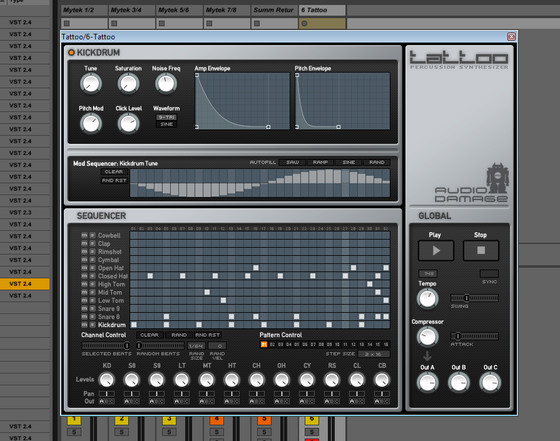The image size is (560, 441).
Task: Select pattern 02 in Pattern Control
Action: 272,344
